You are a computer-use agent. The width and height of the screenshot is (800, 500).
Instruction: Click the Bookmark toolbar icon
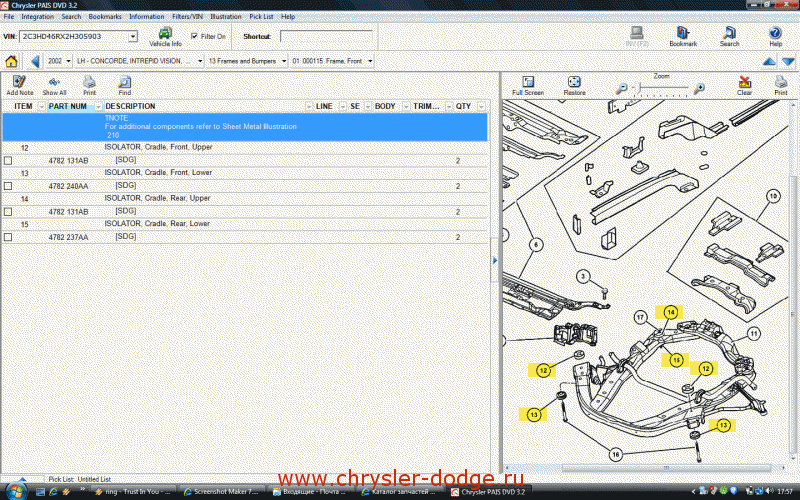pos(683,37)
